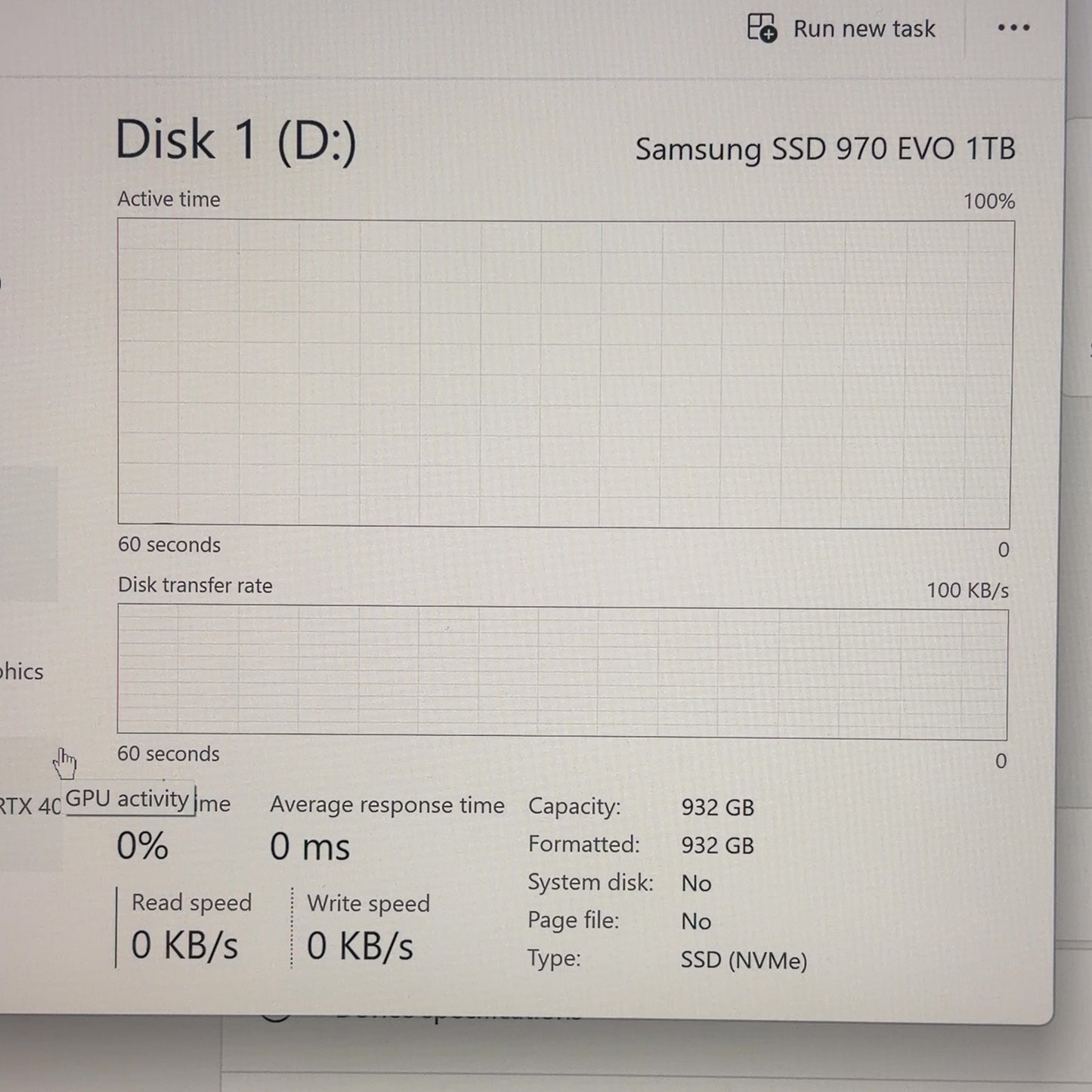This screenshot has height=1092, width=1092.
Task: Click the 100 KB/s scale label
Action: click(x=967, y=590)
